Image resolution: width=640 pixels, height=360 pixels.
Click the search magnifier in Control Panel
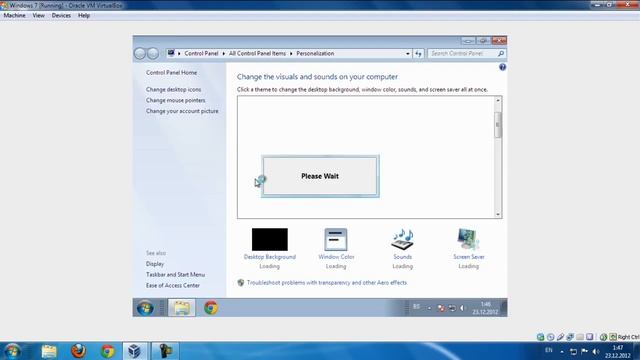pyautogui.click(x=501, y=53)
